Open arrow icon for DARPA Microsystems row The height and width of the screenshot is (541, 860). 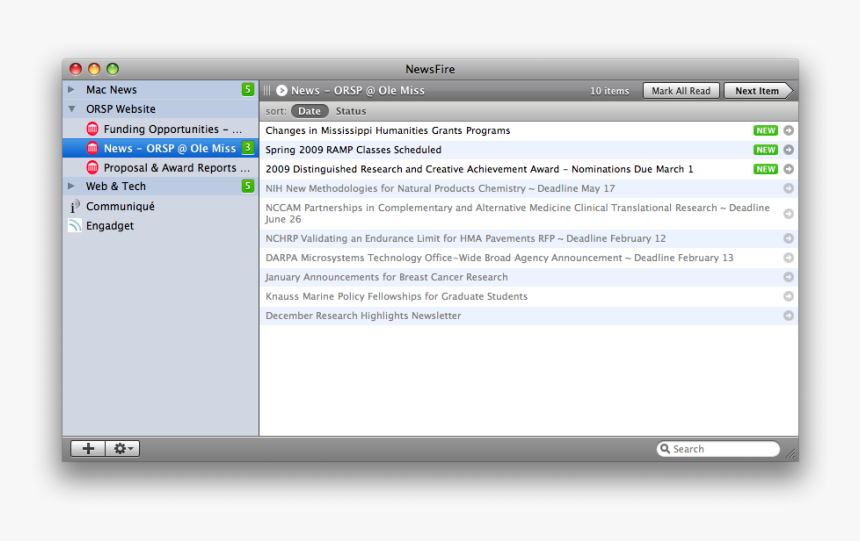(x=788, y=257)
